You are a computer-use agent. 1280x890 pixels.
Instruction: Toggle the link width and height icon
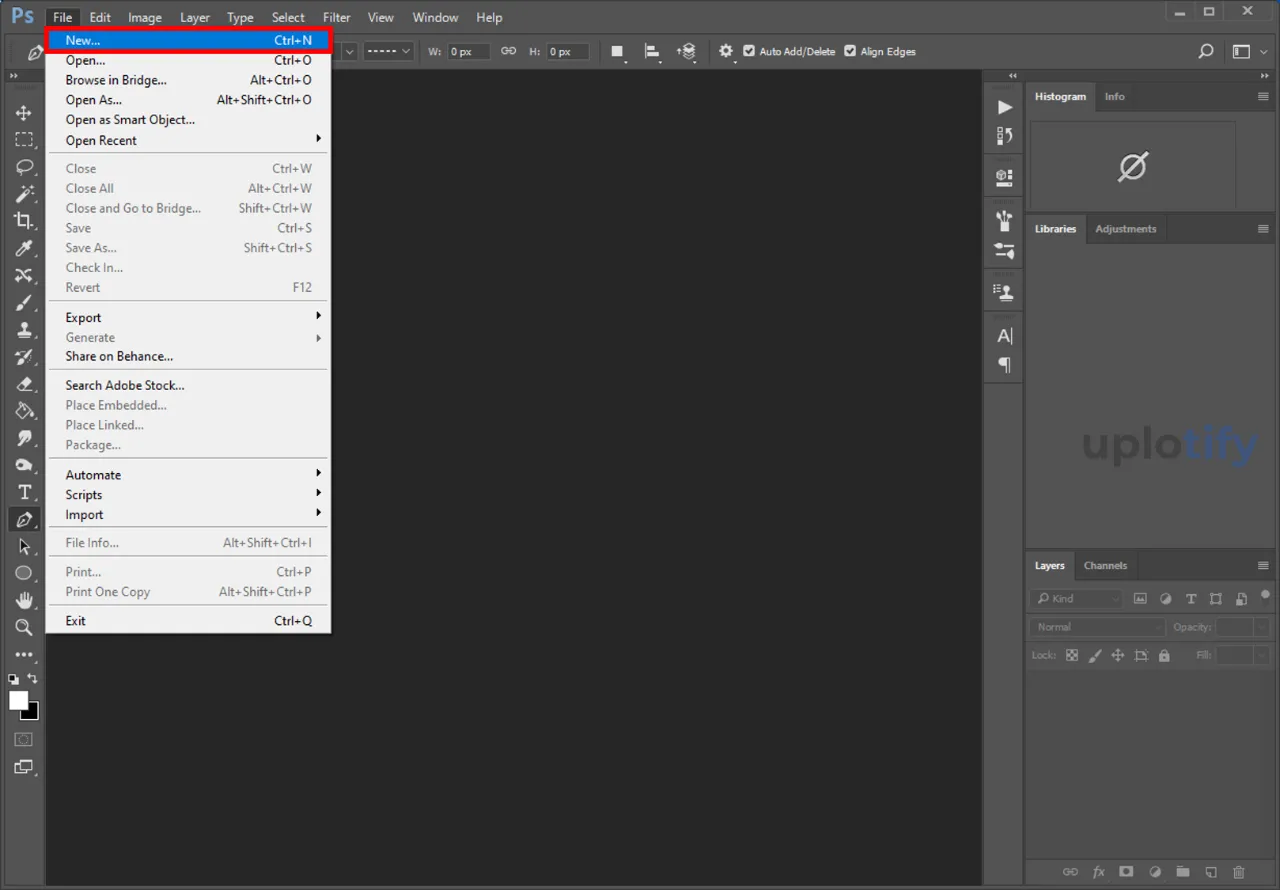tap(508, 51)
